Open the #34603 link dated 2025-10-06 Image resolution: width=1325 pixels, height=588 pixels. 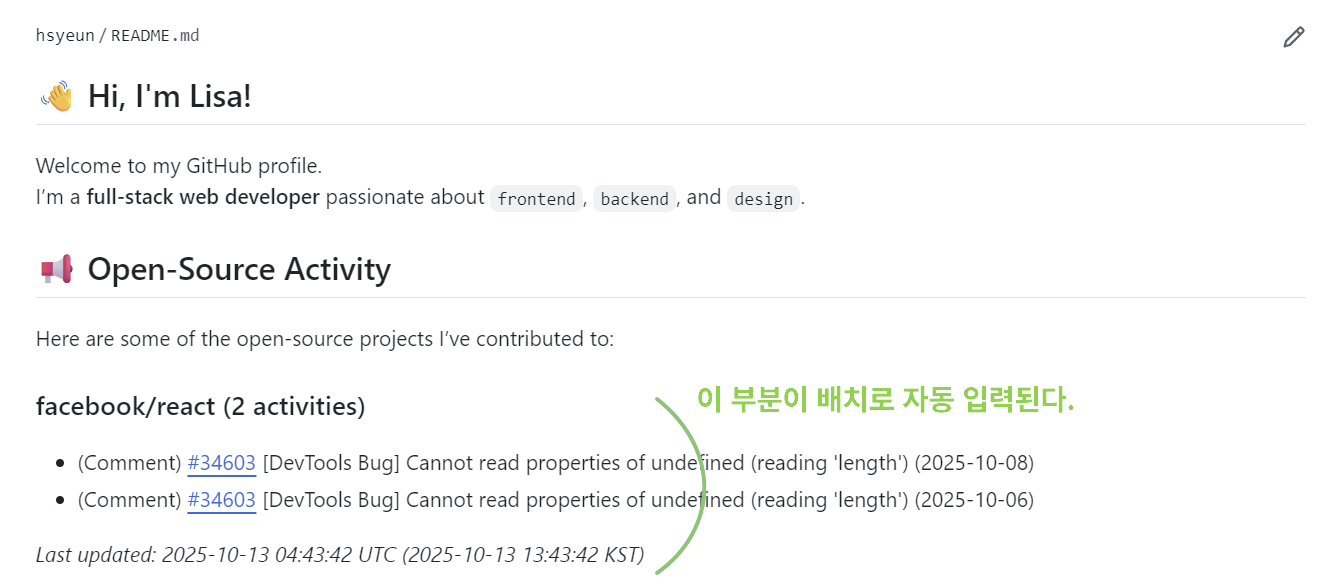point(221,500)
